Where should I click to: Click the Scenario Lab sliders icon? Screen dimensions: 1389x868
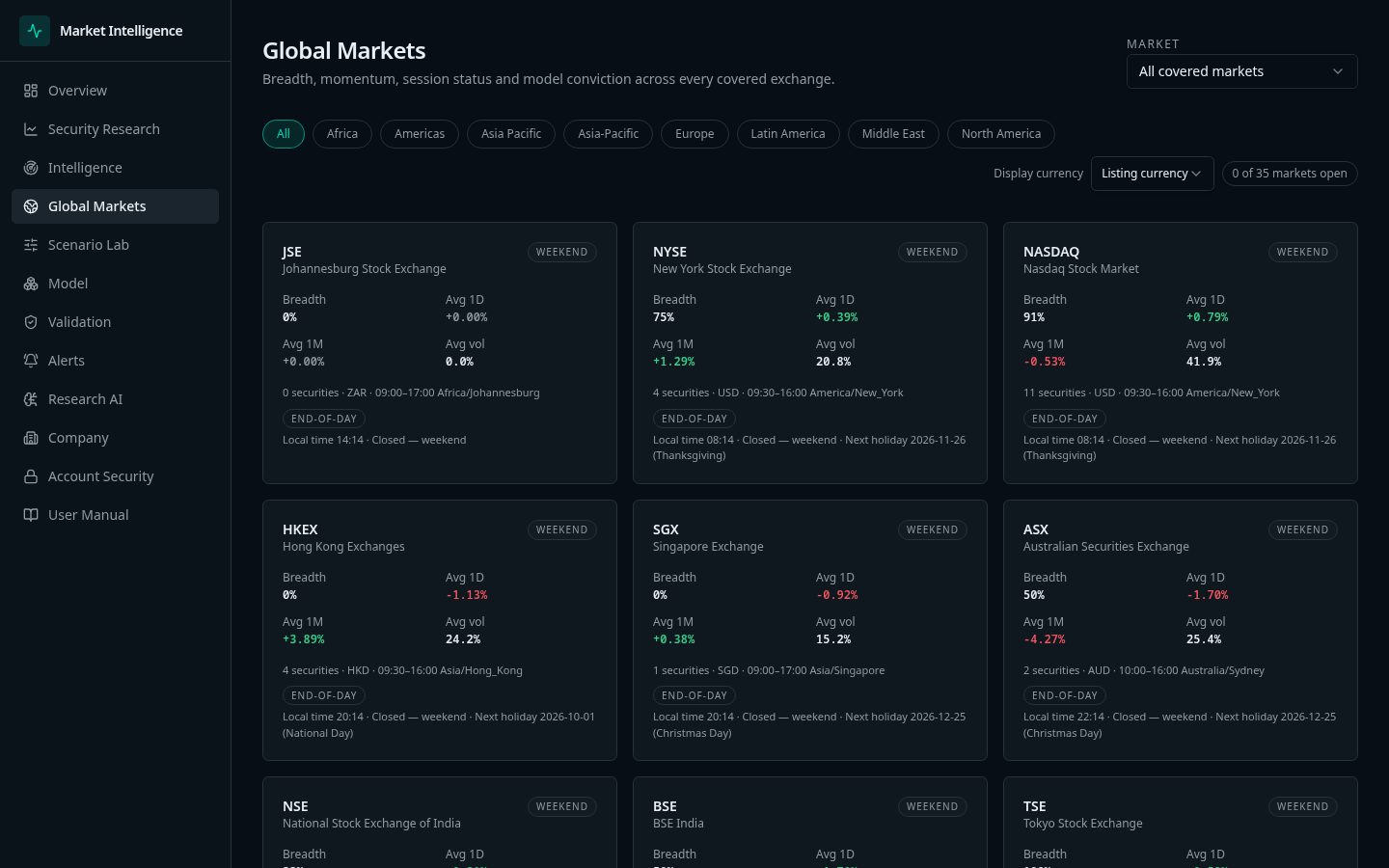coord(31,245)
